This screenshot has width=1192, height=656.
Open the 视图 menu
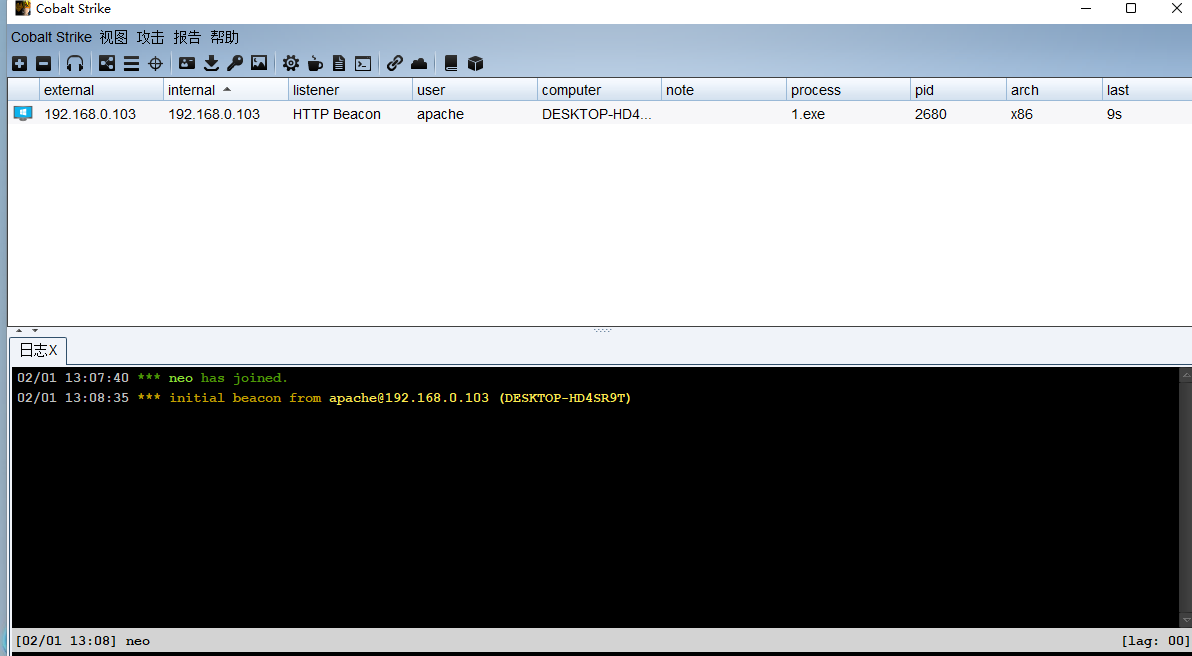point(114,37)
